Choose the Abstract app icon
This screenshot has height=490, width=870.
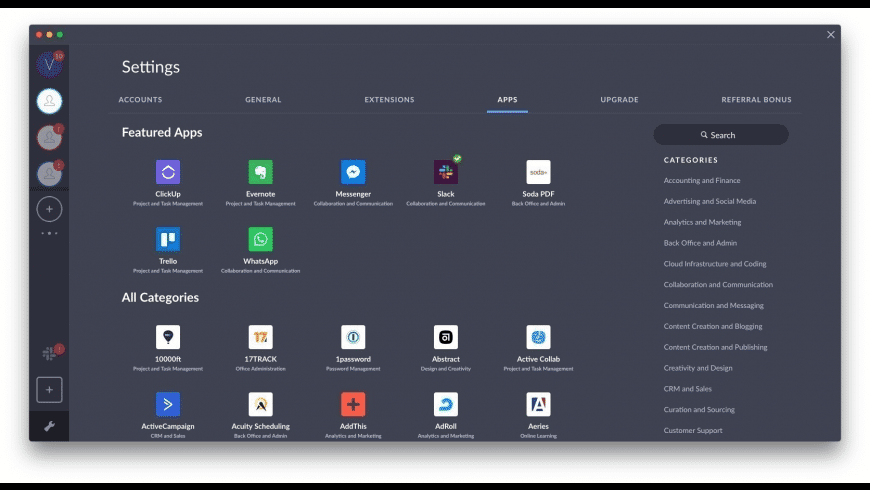click(446, 337)
